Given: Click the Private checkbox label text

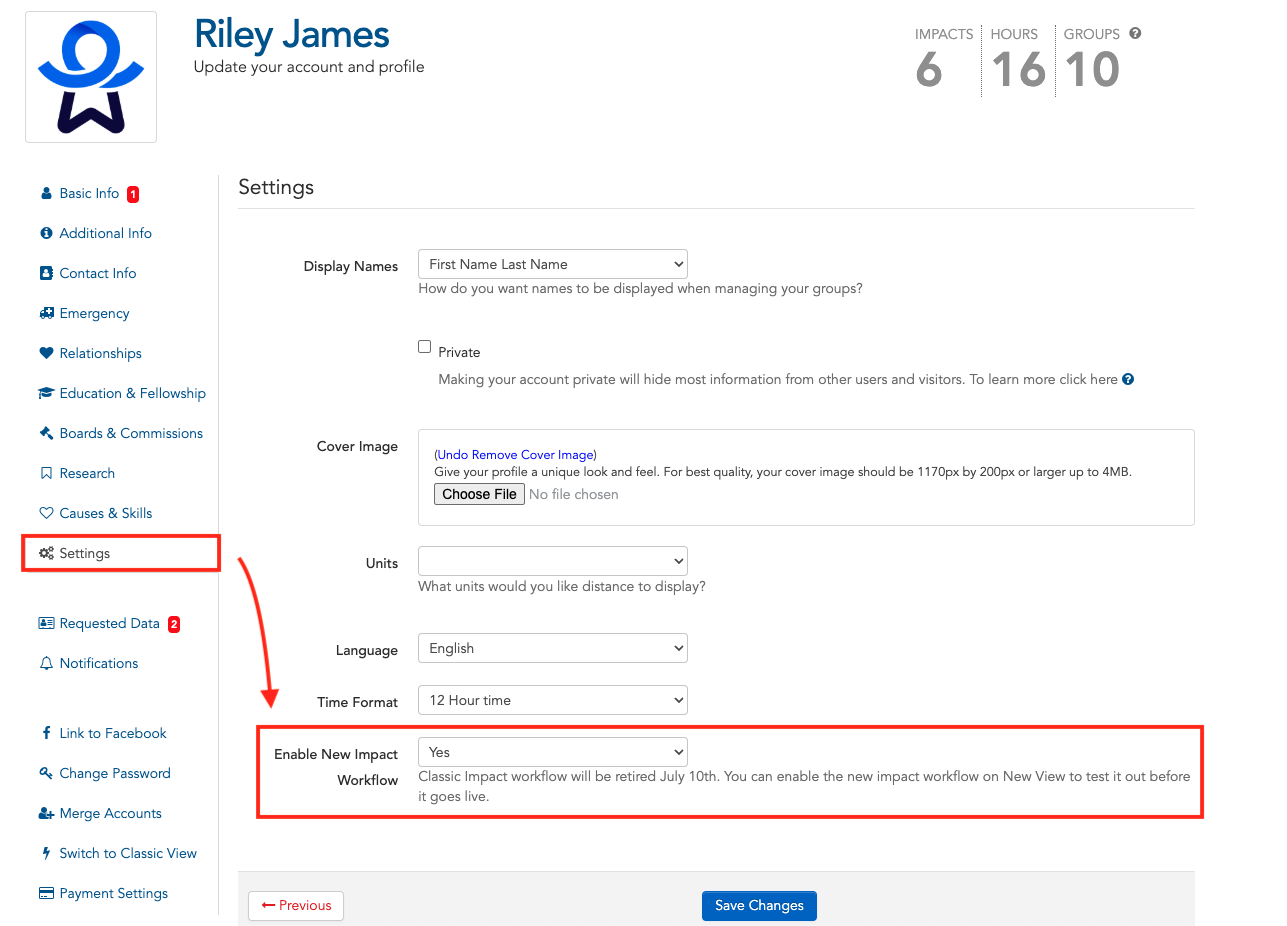Looking at the screenshot, I should click(459, 352).
